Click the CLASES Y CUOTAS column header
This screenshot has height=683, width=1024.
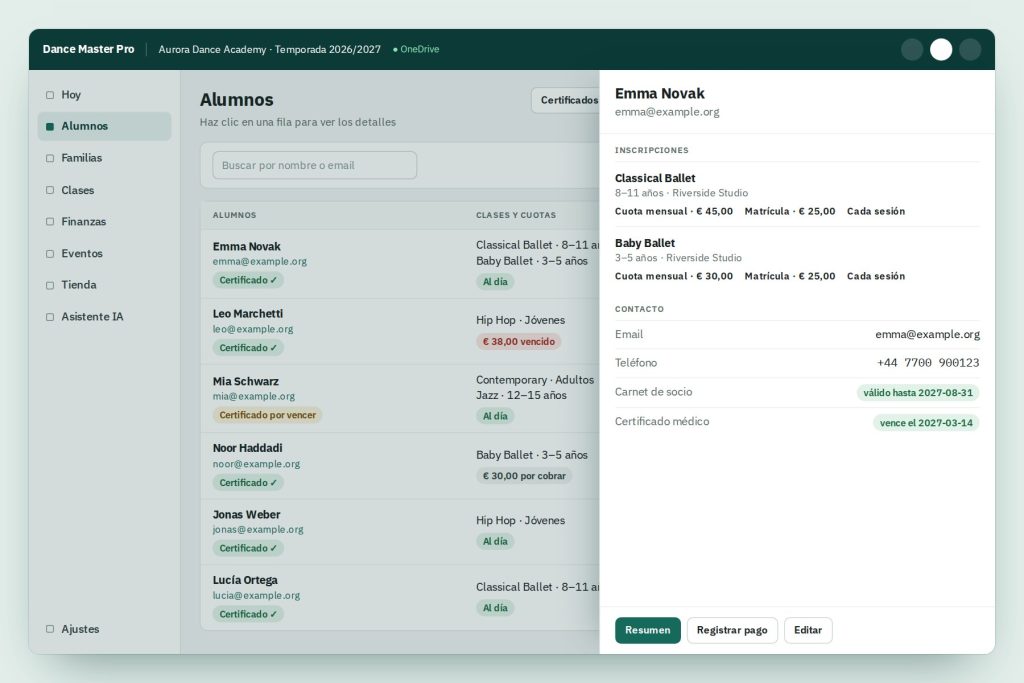(x=516, y=215)
